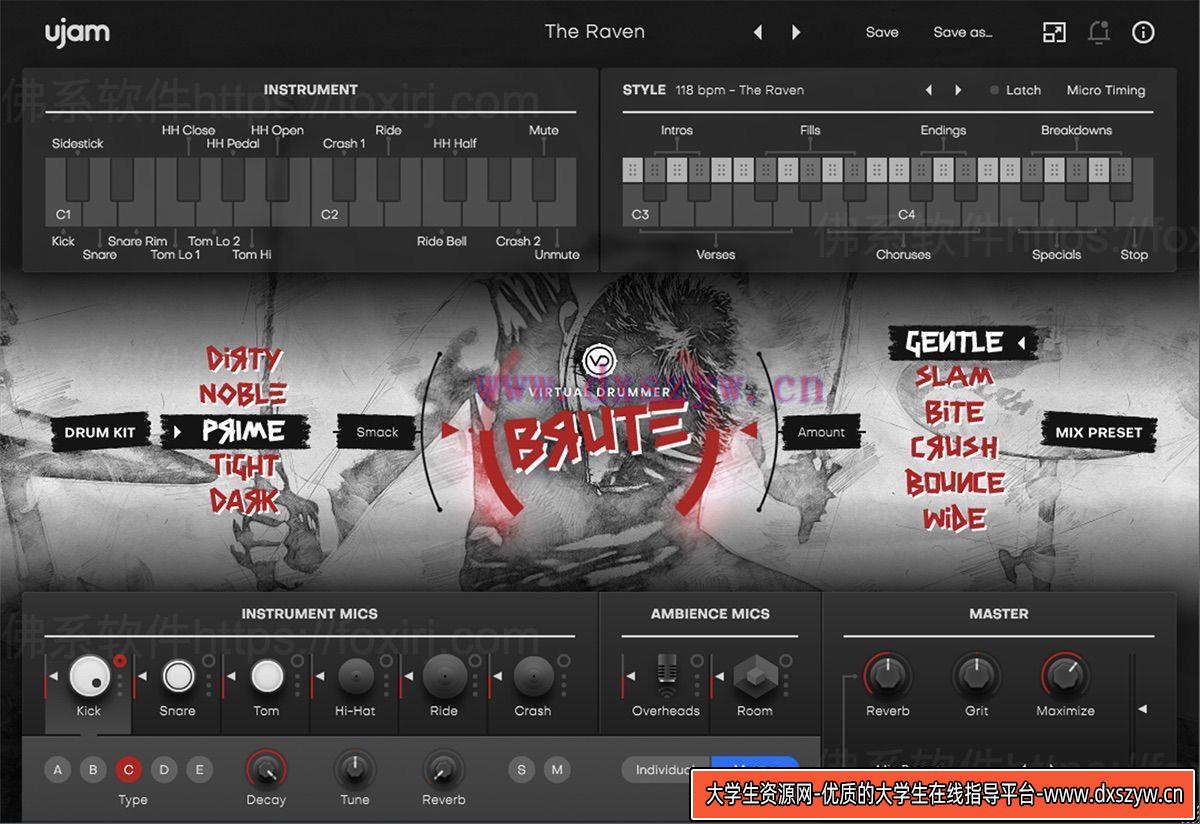Choose the Slam mix preset
This screenshot has width=1200, height=824.
click(954, 378)
